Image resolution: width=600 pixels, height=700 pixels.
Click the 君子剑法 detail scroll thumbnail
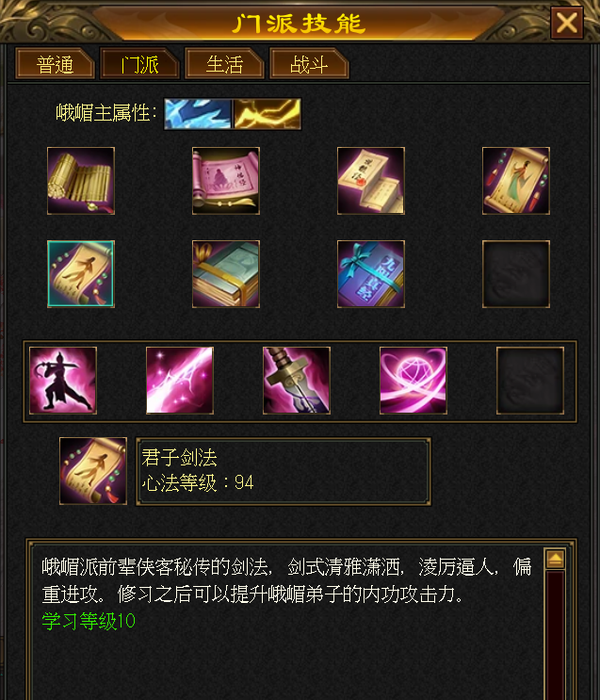tap(93, 471)
